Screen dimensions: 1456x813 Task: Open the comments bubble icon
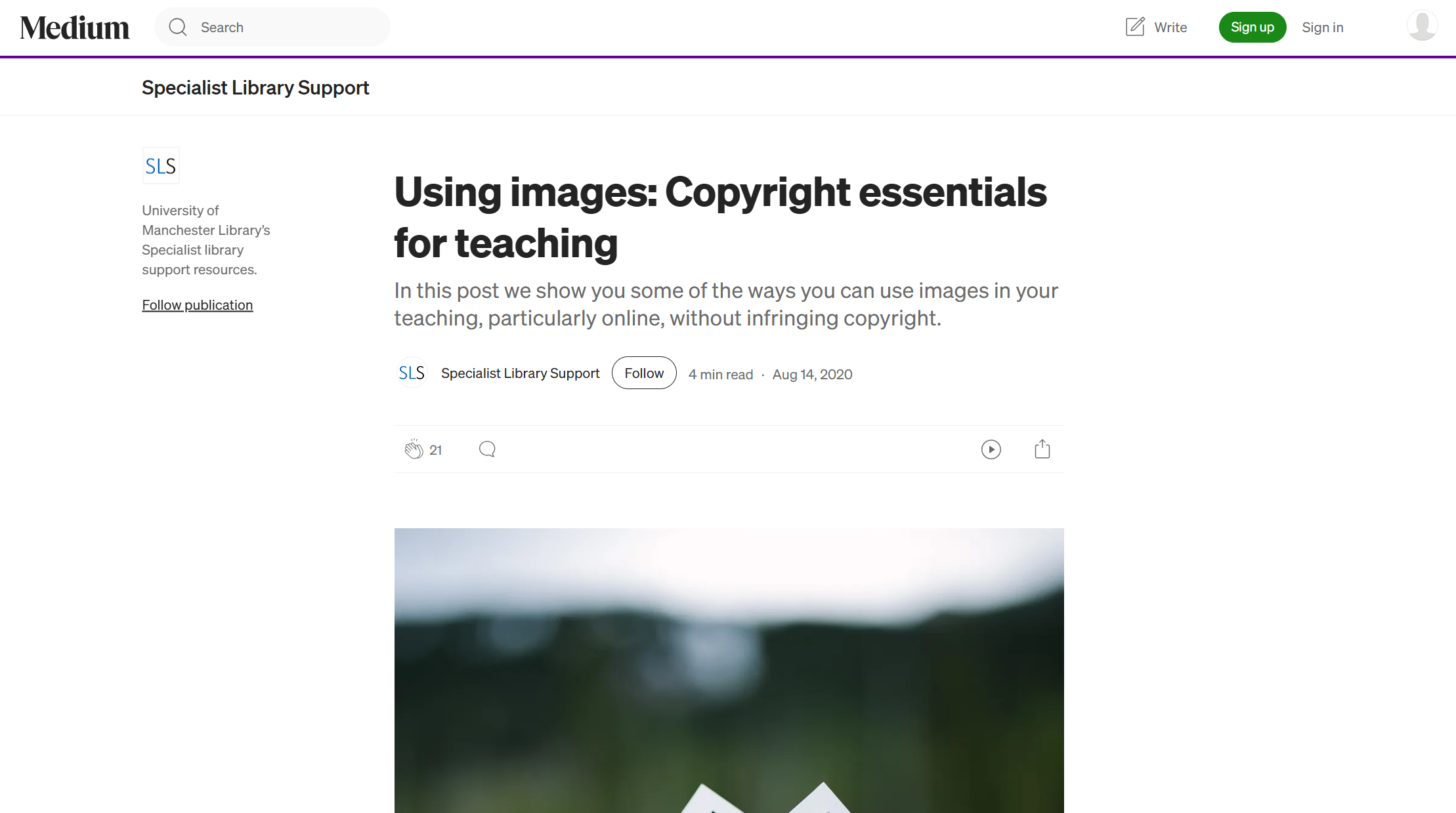tap(487, 449)
